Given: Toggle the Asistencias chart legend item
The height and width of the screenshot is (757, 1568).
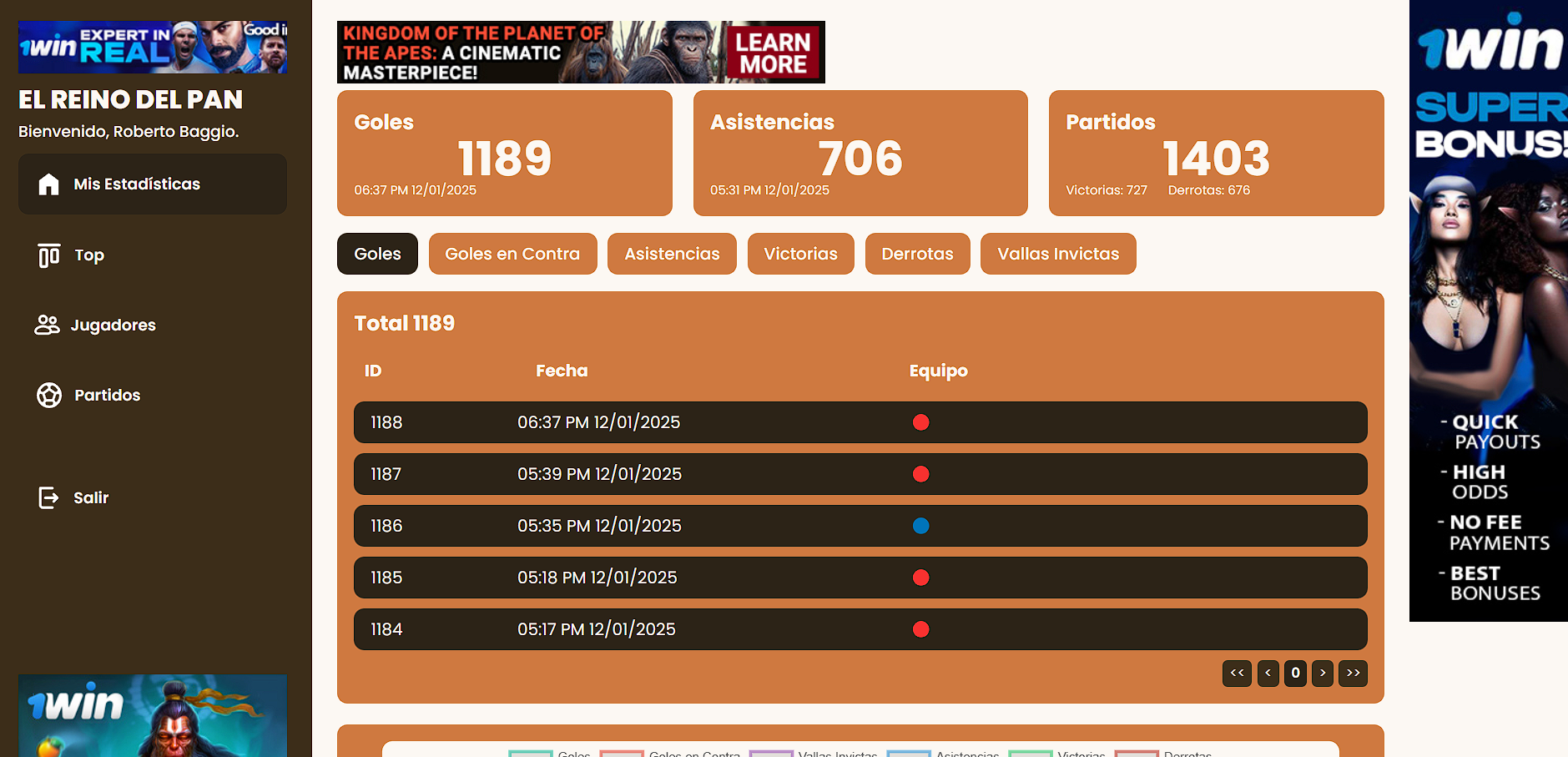Looking at the screenshot, I should (x=908, y=753).
